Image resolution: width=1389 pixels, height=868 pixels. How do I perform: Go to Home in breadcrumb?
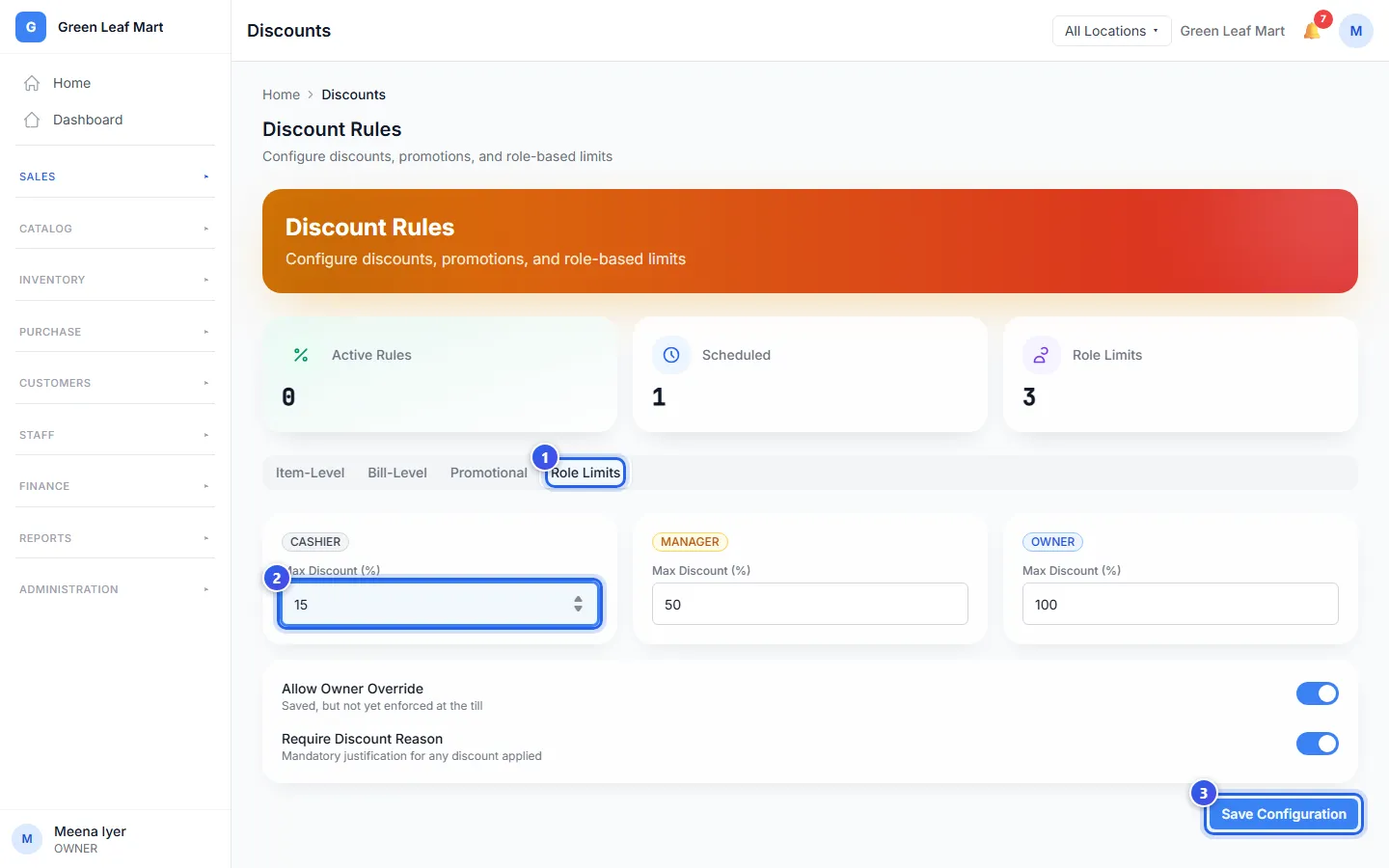[x=281, y=95]
